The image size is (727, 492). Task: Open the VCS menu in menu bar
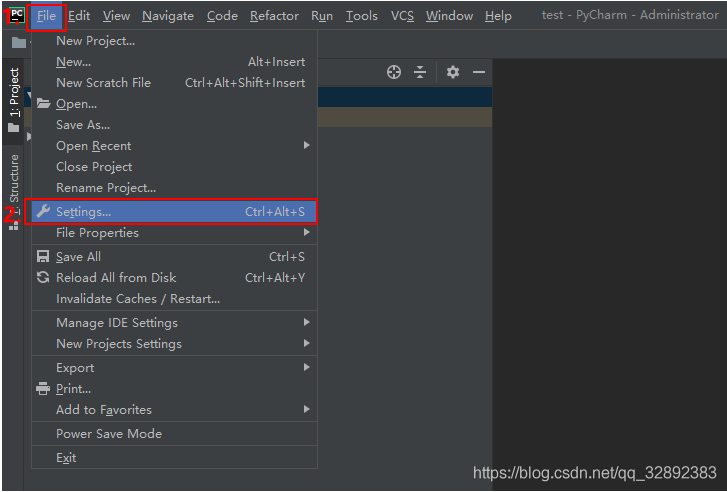402,15
